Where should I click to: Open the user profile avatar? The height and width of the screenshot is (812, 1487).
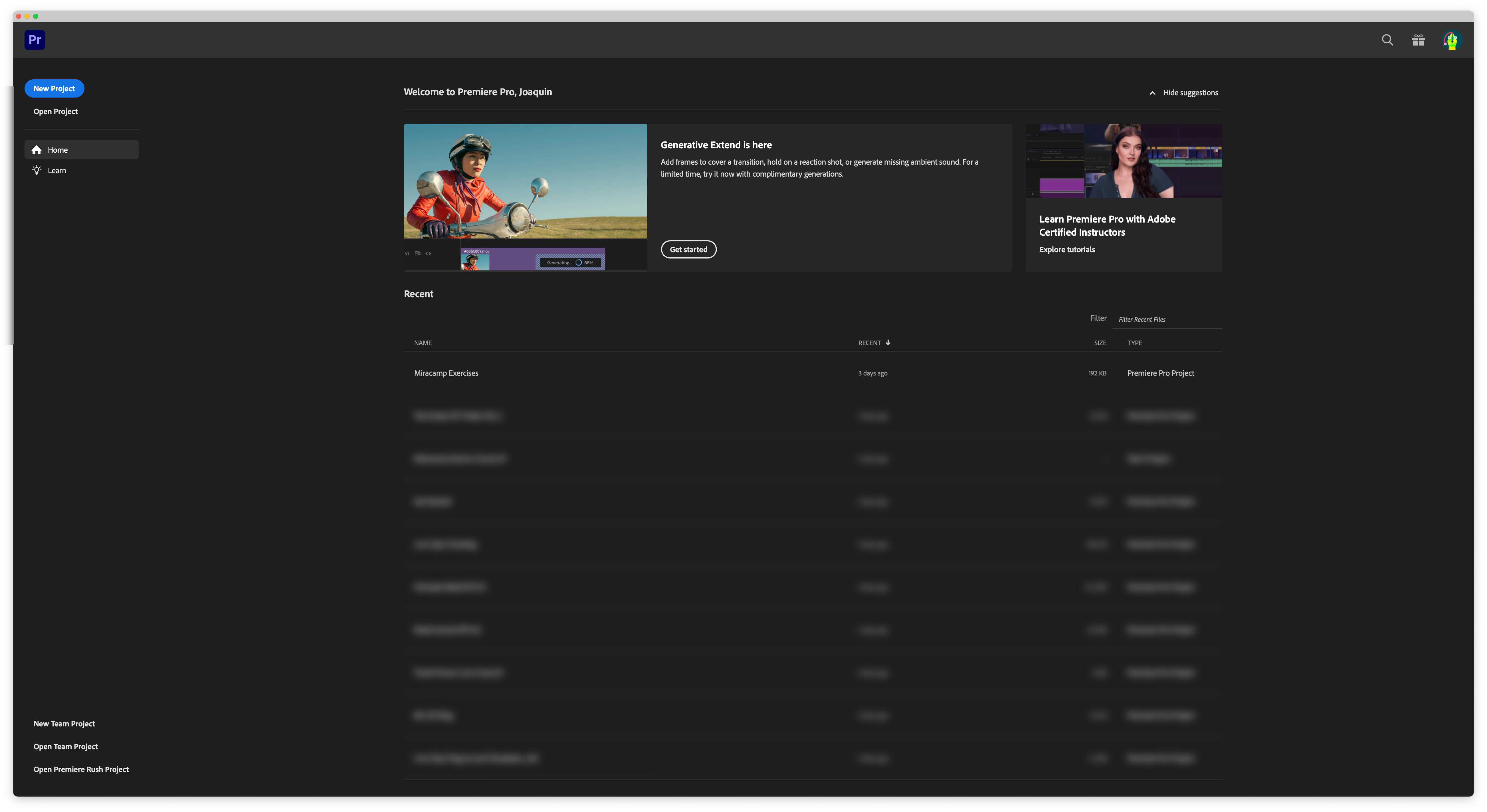[1451, 40]
